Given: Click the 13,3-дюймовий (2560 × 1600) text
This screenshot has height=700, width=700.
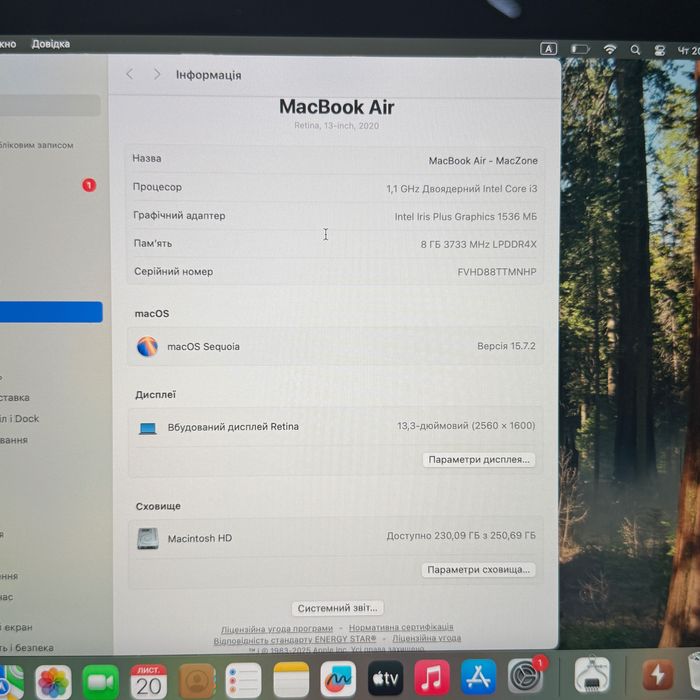Looking at the screenshot, I should click(x=466, y=425).
